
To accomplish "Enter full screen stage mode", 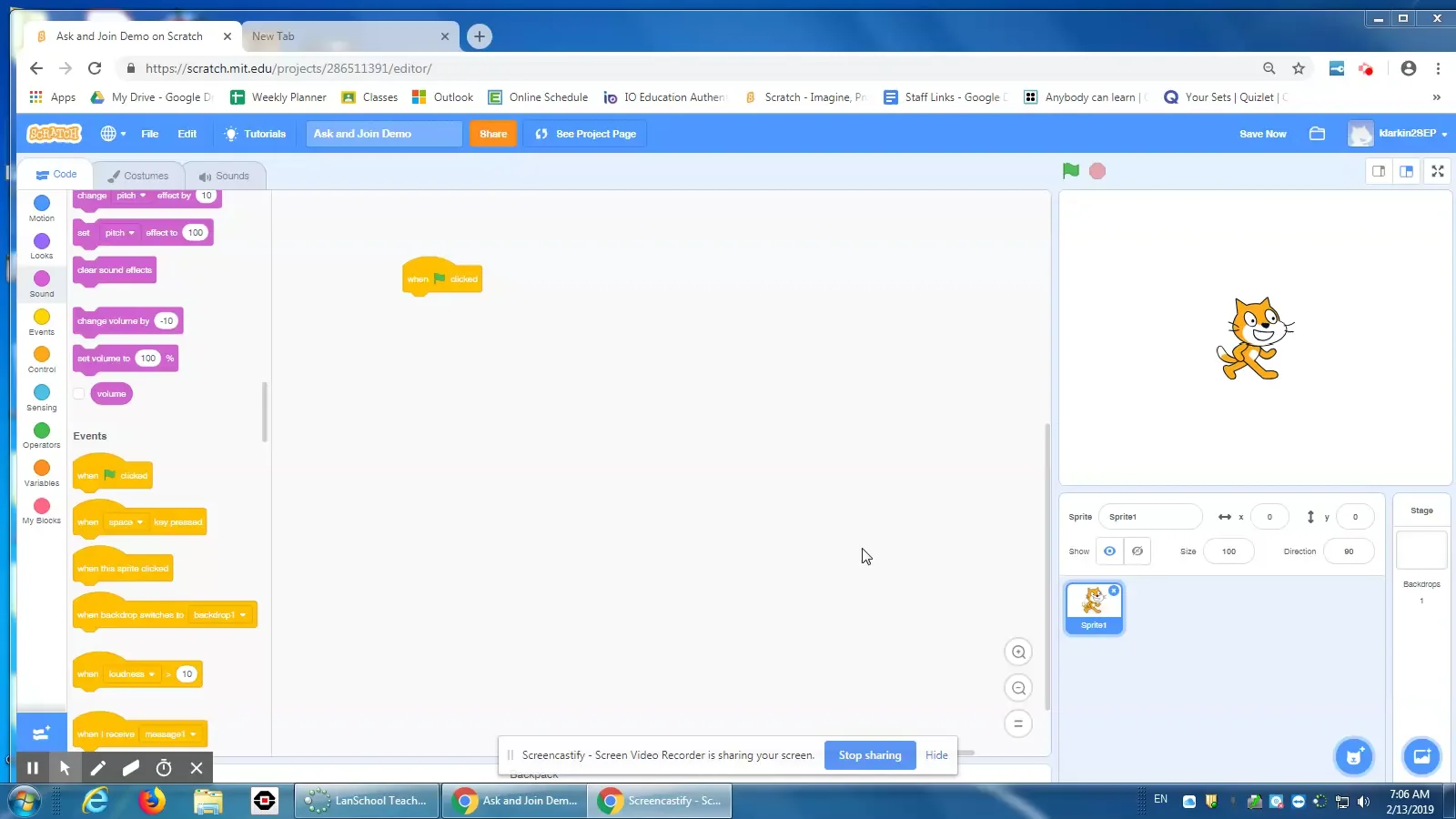I will tap(1438, 171).
